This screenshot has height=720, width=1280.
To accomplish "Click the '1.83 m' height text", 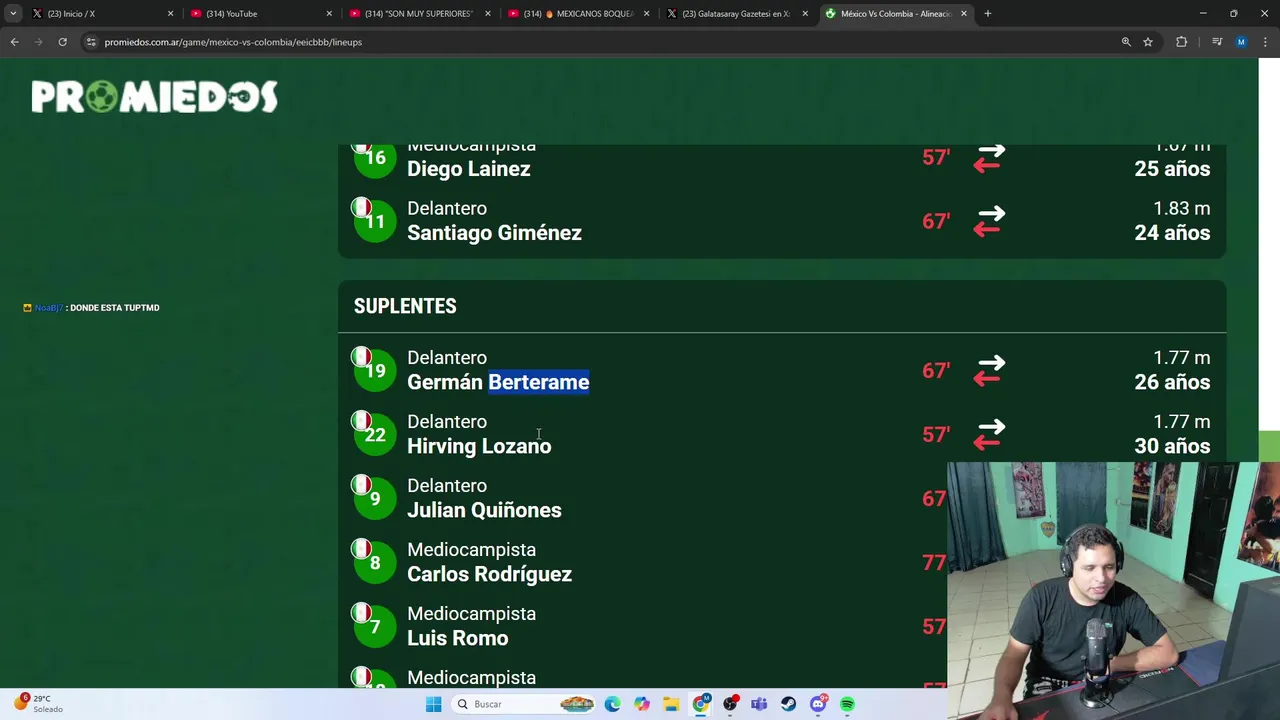I will (1181, 209).
